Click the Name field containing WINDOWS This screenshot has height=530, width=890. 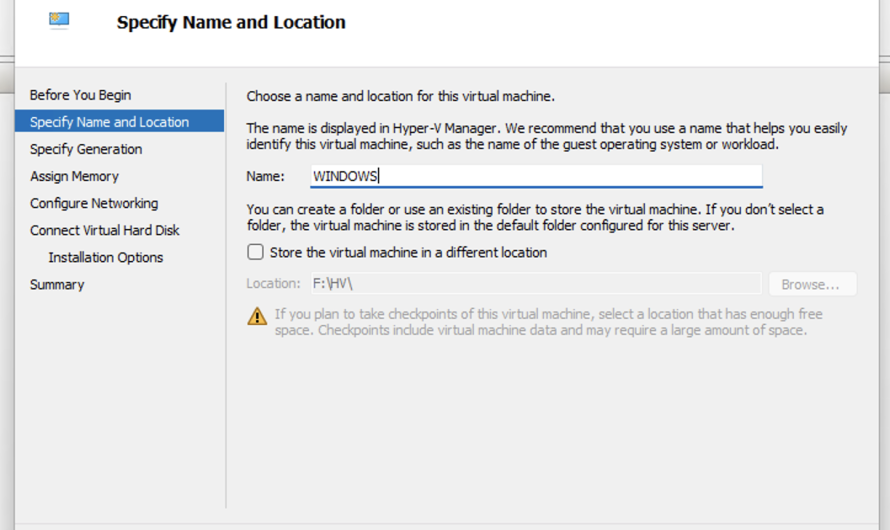(x=536, y=176)
